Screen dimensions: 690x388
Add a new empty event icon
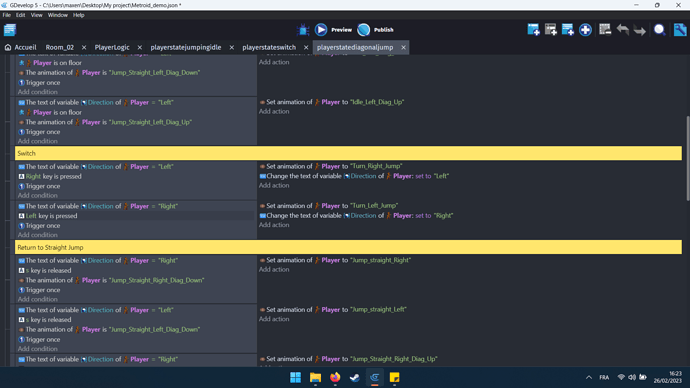[x=533, y=30]
